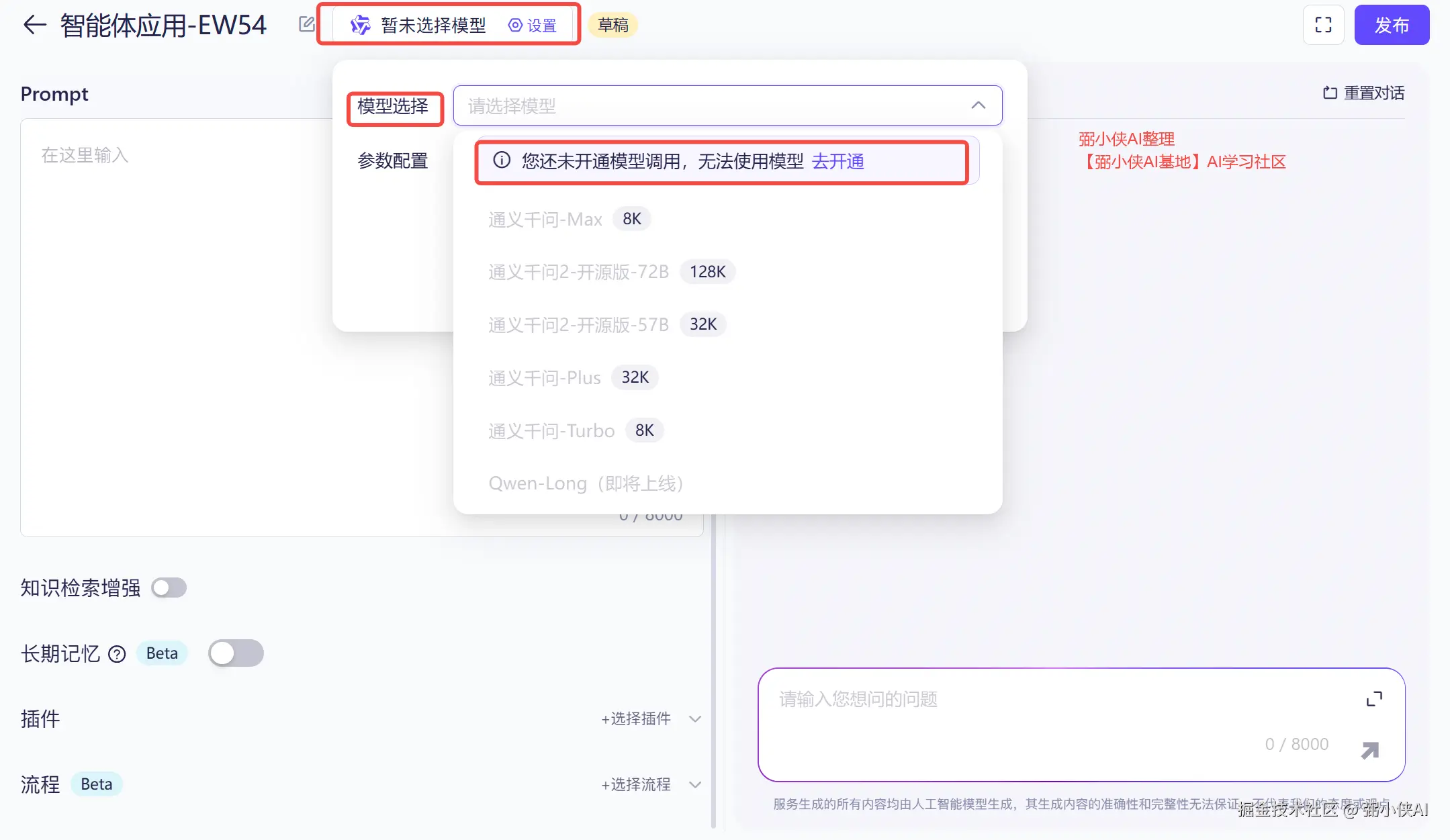Click the info icon in warning banner
Screen dimensions: 1450x840
502,160
